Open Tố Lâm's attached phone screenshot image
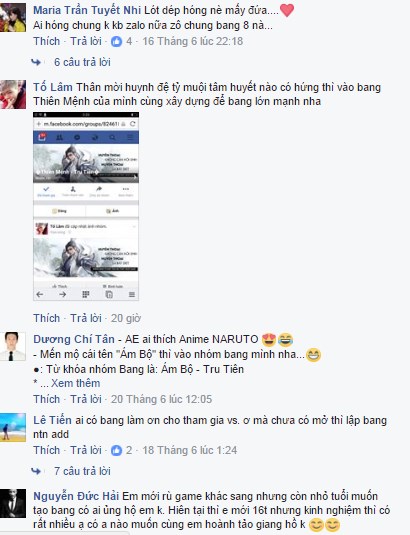The width and height of the screenshot is (410, 535). click(86, 206)
